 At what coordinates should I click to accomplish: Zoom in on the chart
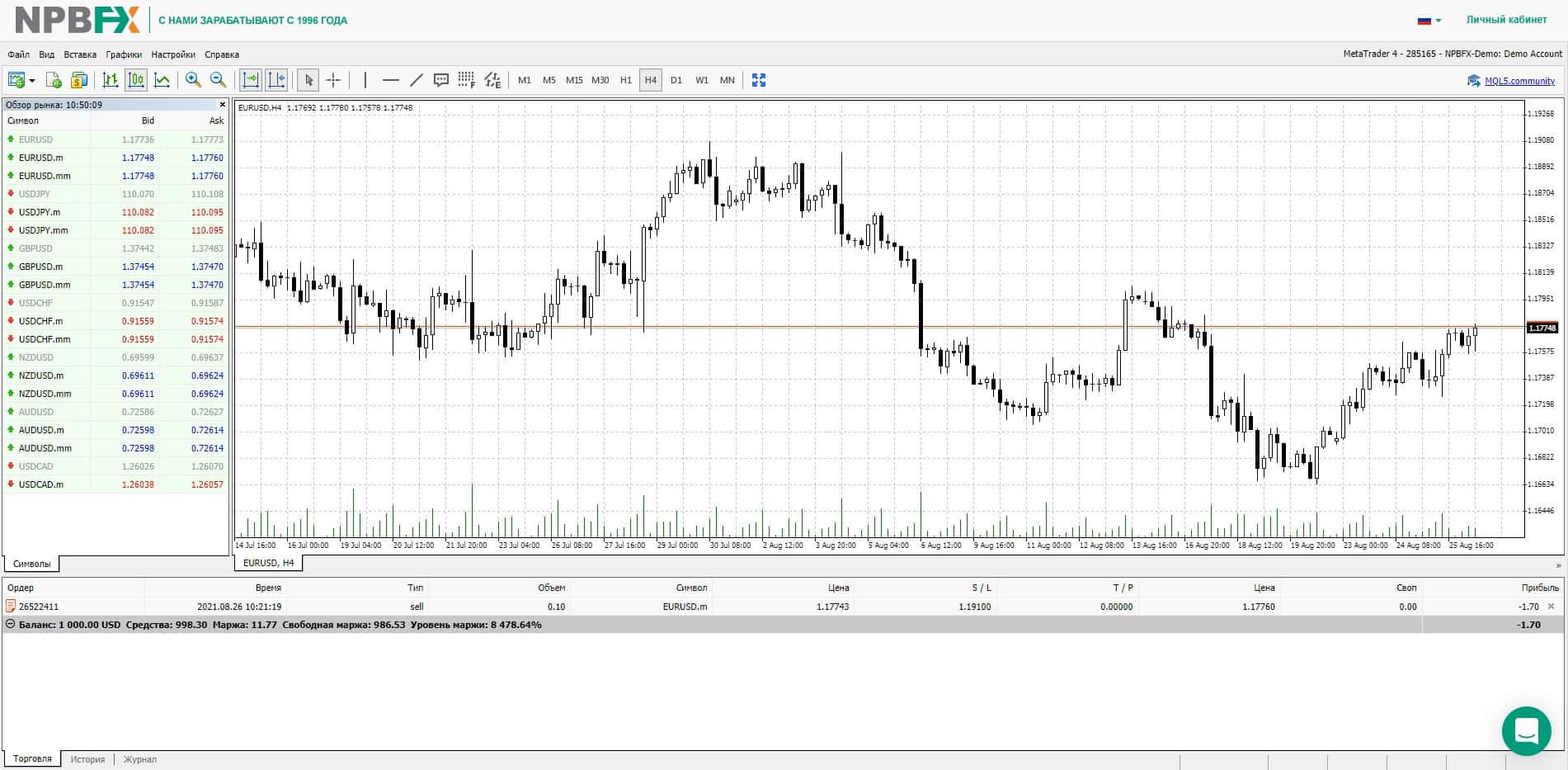193,80
